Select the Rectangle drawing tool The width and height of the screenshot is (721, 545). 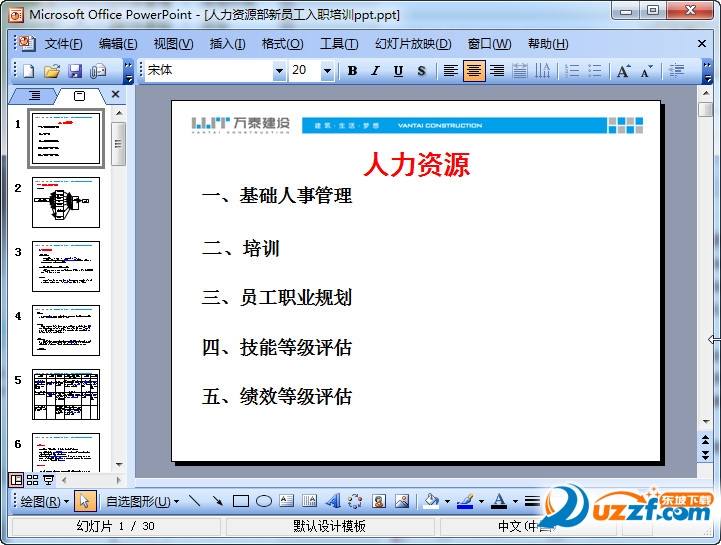click(x=241, y=501)
